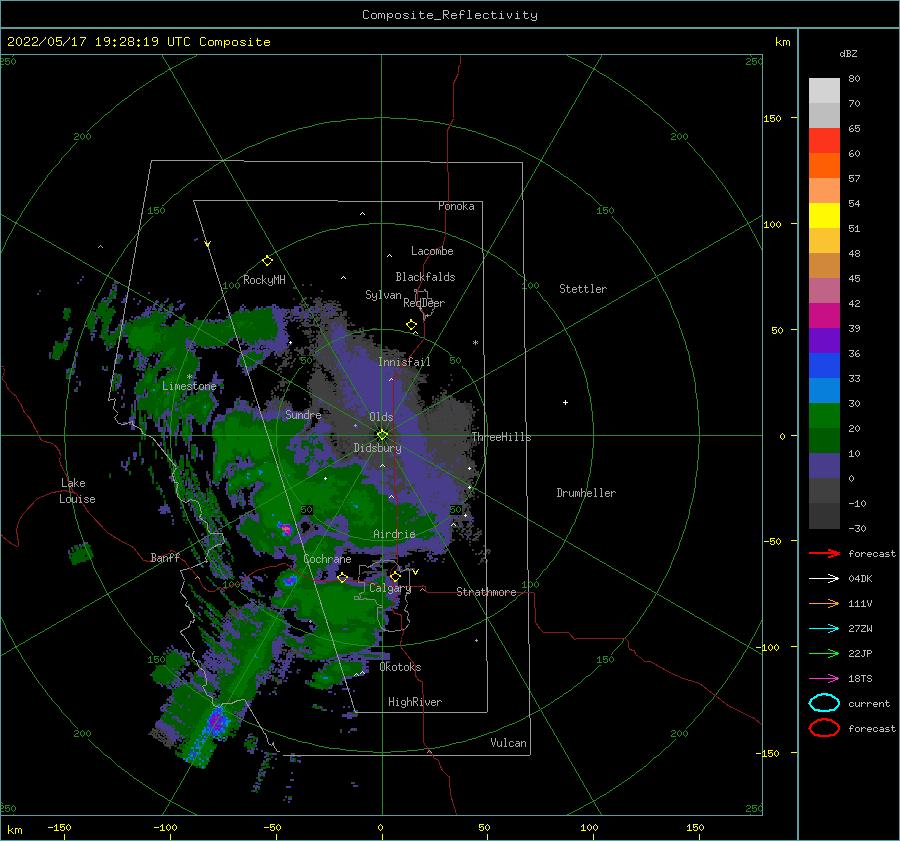This screenshot has width=900, height=841.
Task: Click the purple storm core in southwest
Action: pos(216,720)
